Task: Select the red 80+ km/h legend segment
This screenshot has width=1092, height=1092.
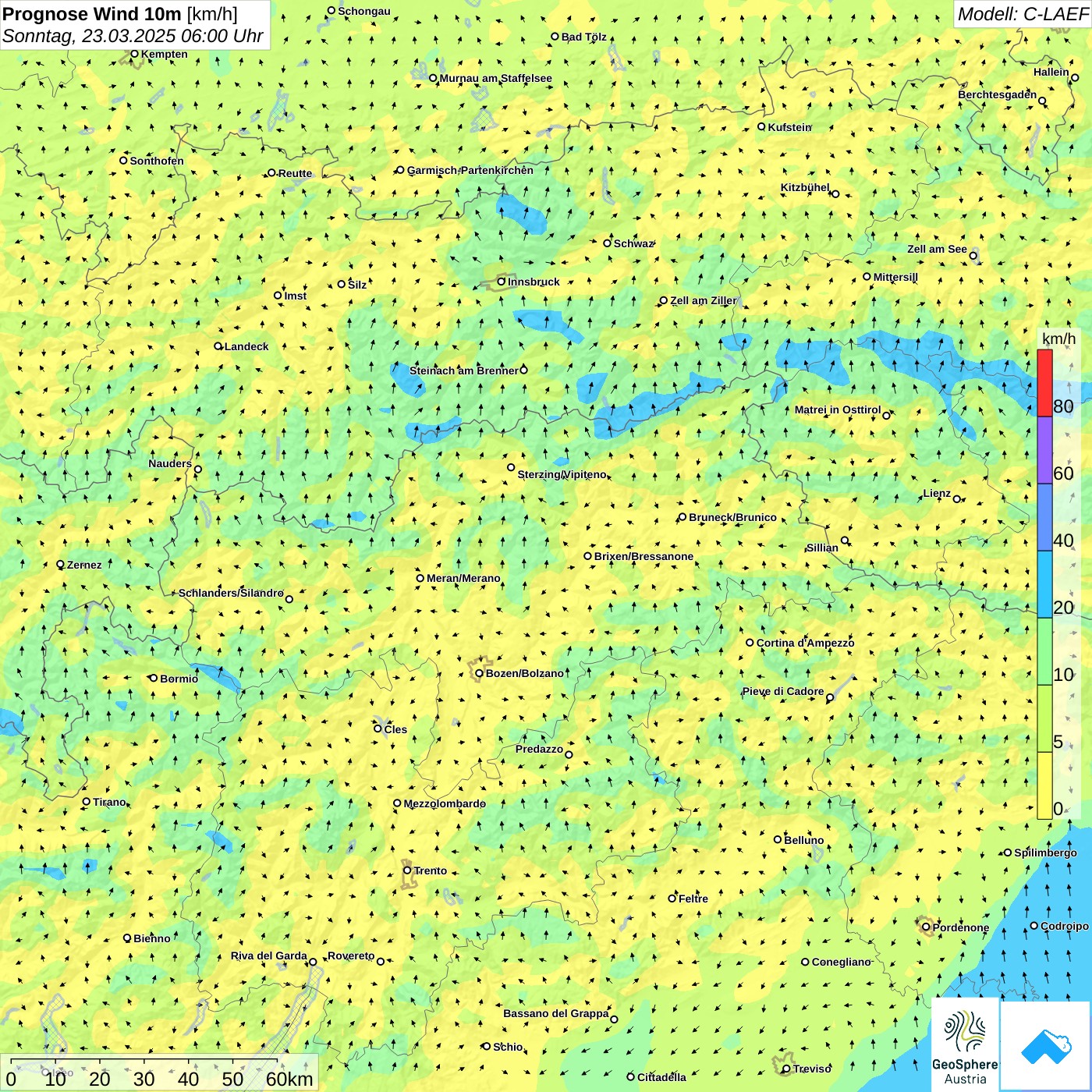Action: [1044, 383]
